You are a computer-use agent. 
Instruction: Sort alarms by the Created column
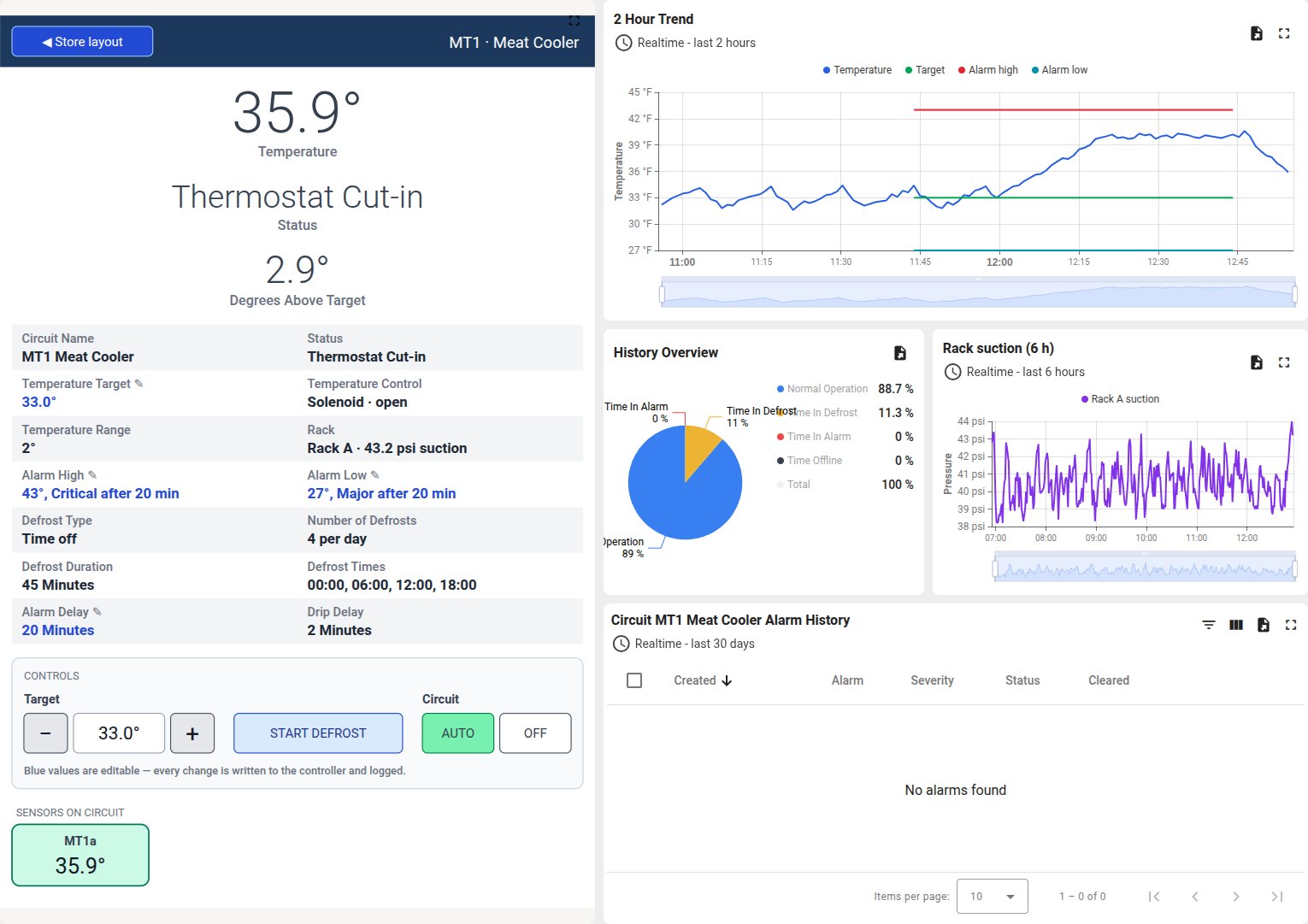point(703,680)
